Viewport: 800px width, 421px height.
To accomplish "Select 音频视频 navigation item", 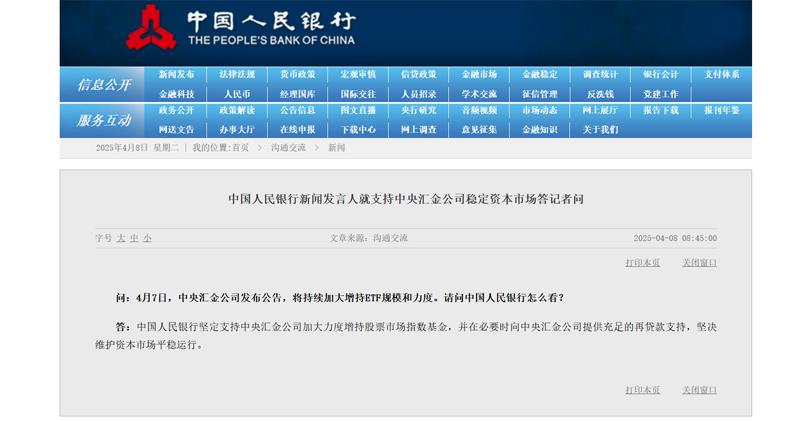I will coord(479,110).
